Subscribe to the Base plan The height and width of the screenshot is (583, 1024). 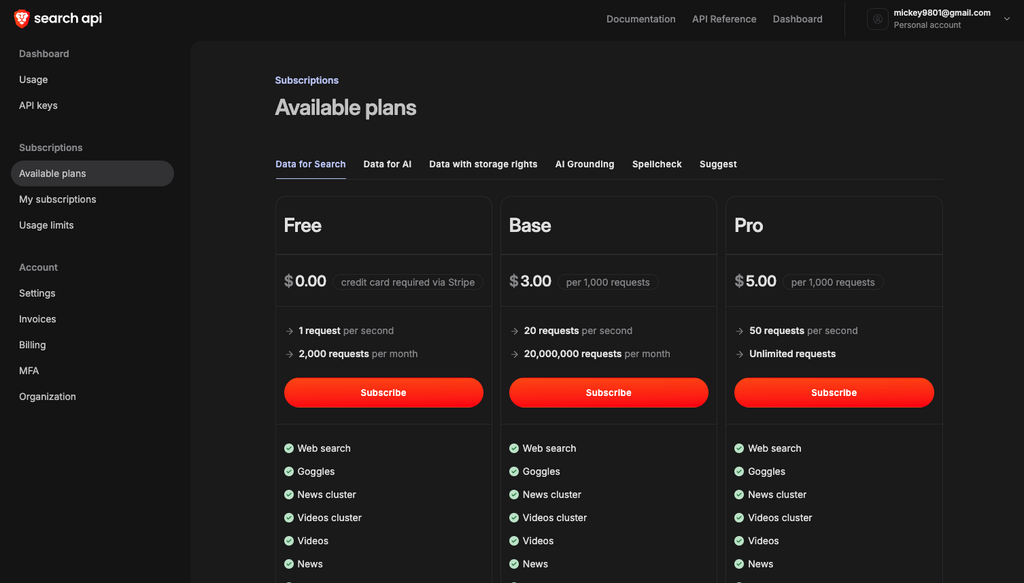pyautogui.click(x=608, y=392)
